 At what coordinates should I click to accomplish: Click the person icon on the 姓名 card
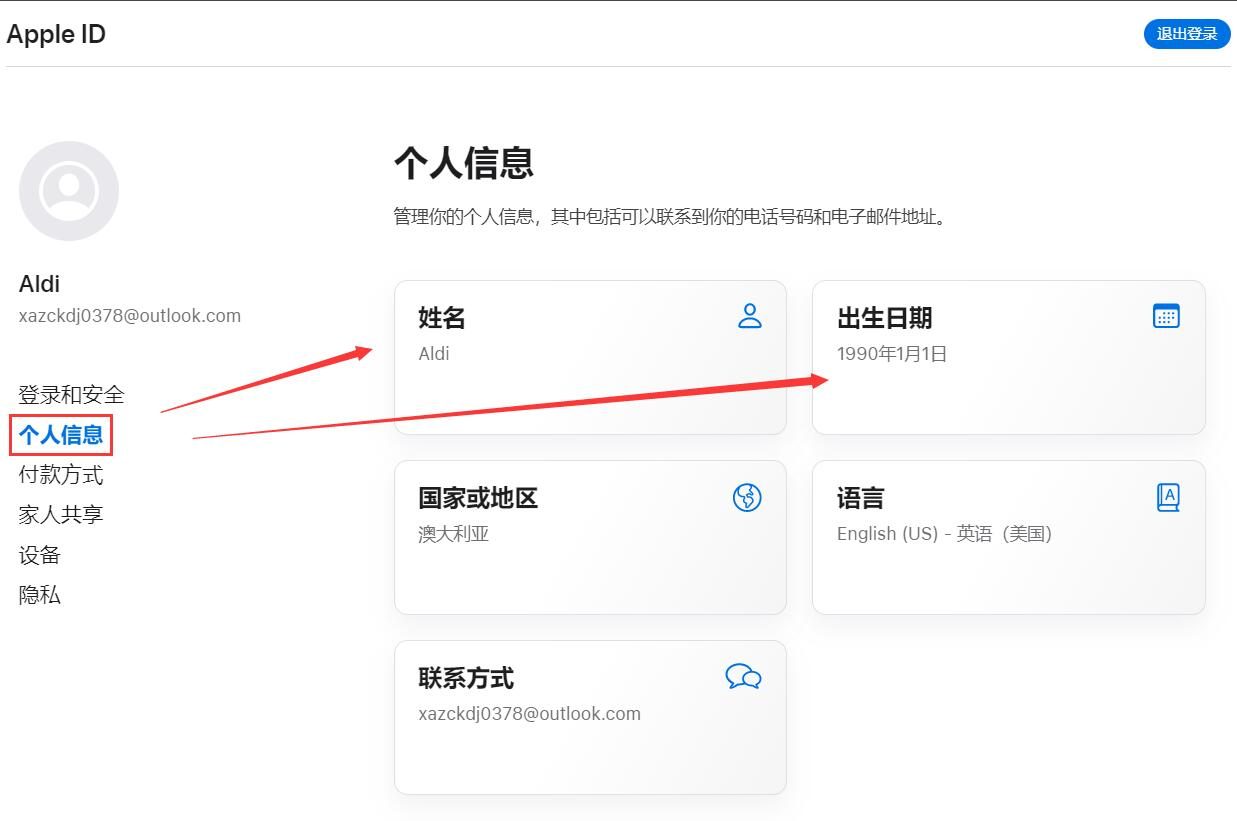tap(750, 316)
